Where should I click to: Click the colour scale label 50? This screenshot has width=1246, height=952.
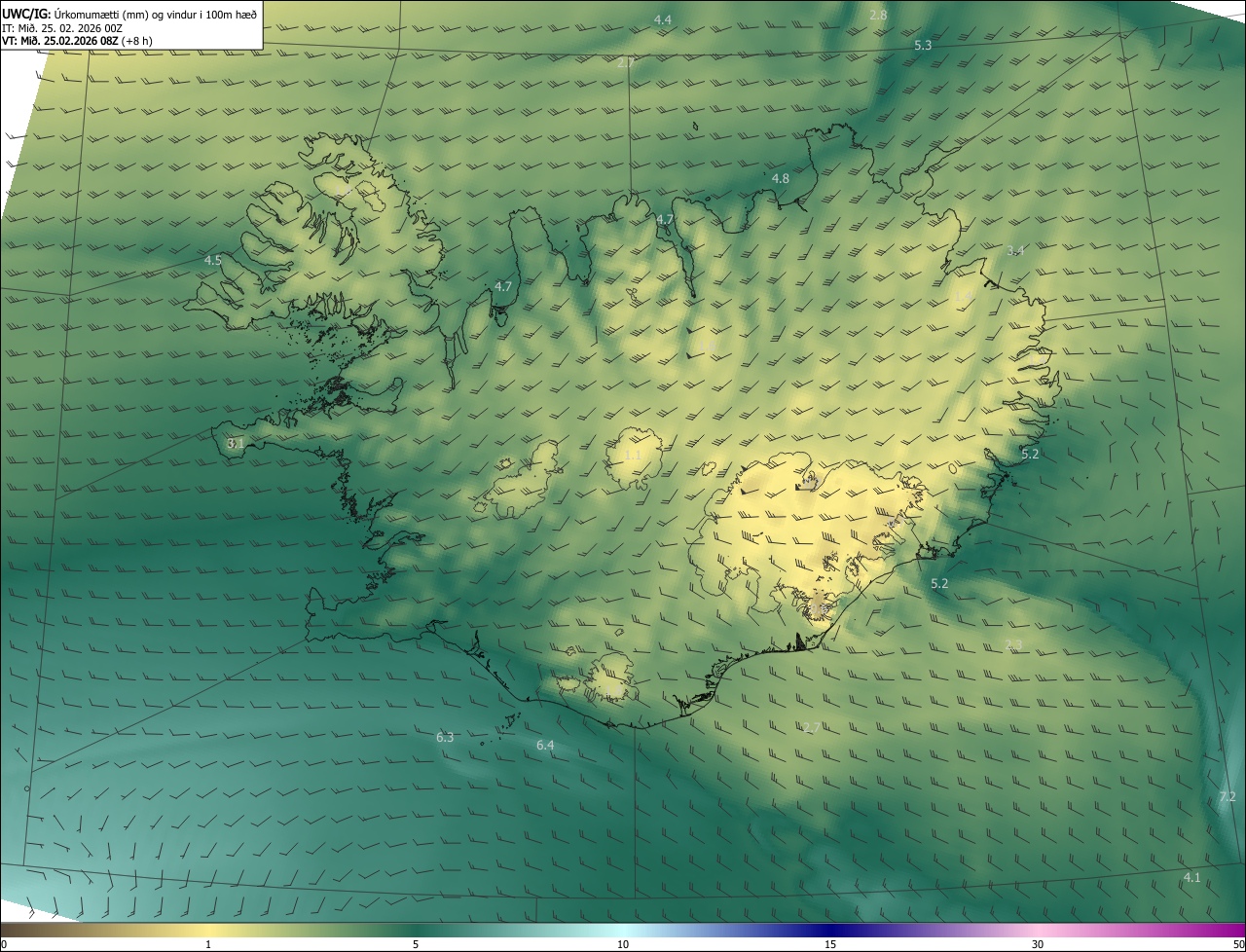[1237, 944]
